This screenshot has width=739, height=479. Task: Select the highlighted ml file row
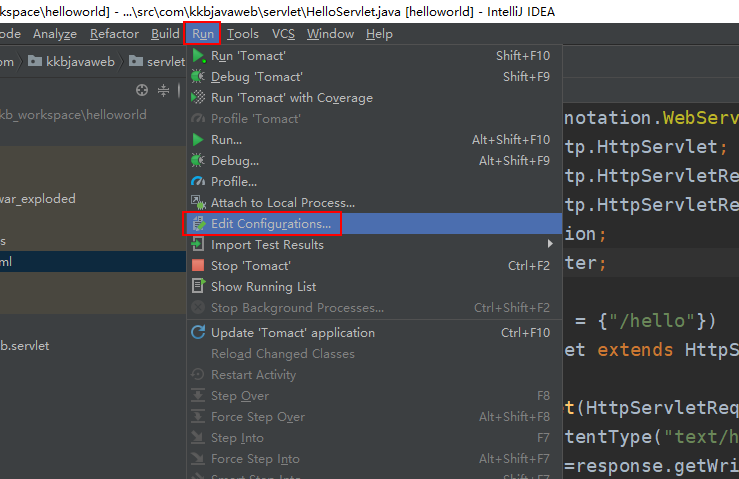(x=93, y=262)
